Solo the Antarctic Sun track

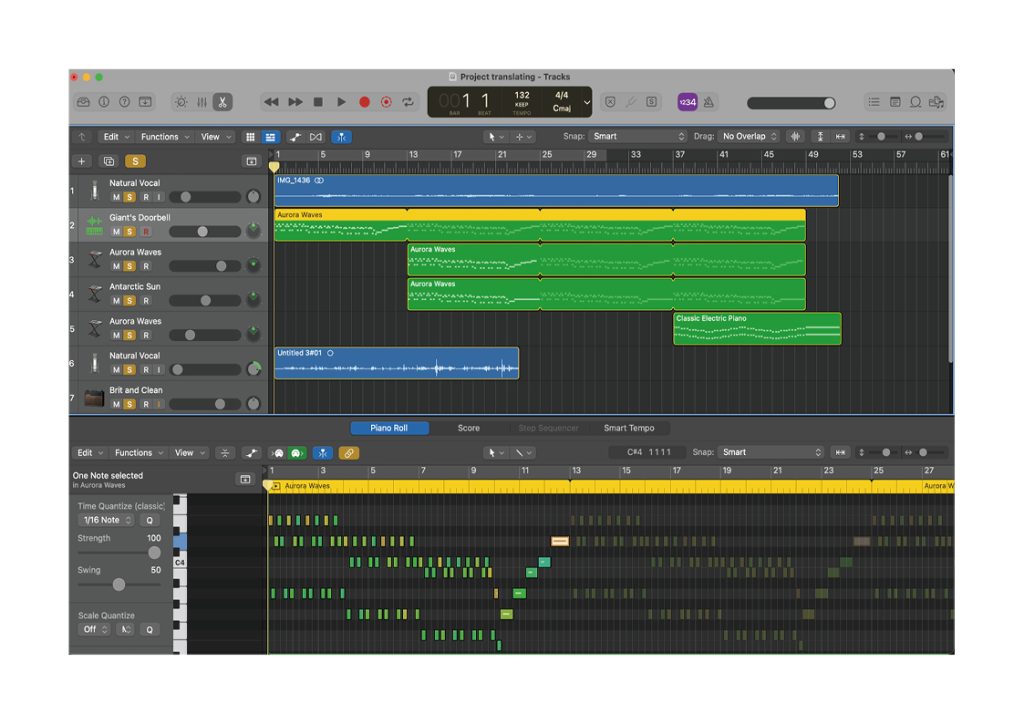click(130, 301)
